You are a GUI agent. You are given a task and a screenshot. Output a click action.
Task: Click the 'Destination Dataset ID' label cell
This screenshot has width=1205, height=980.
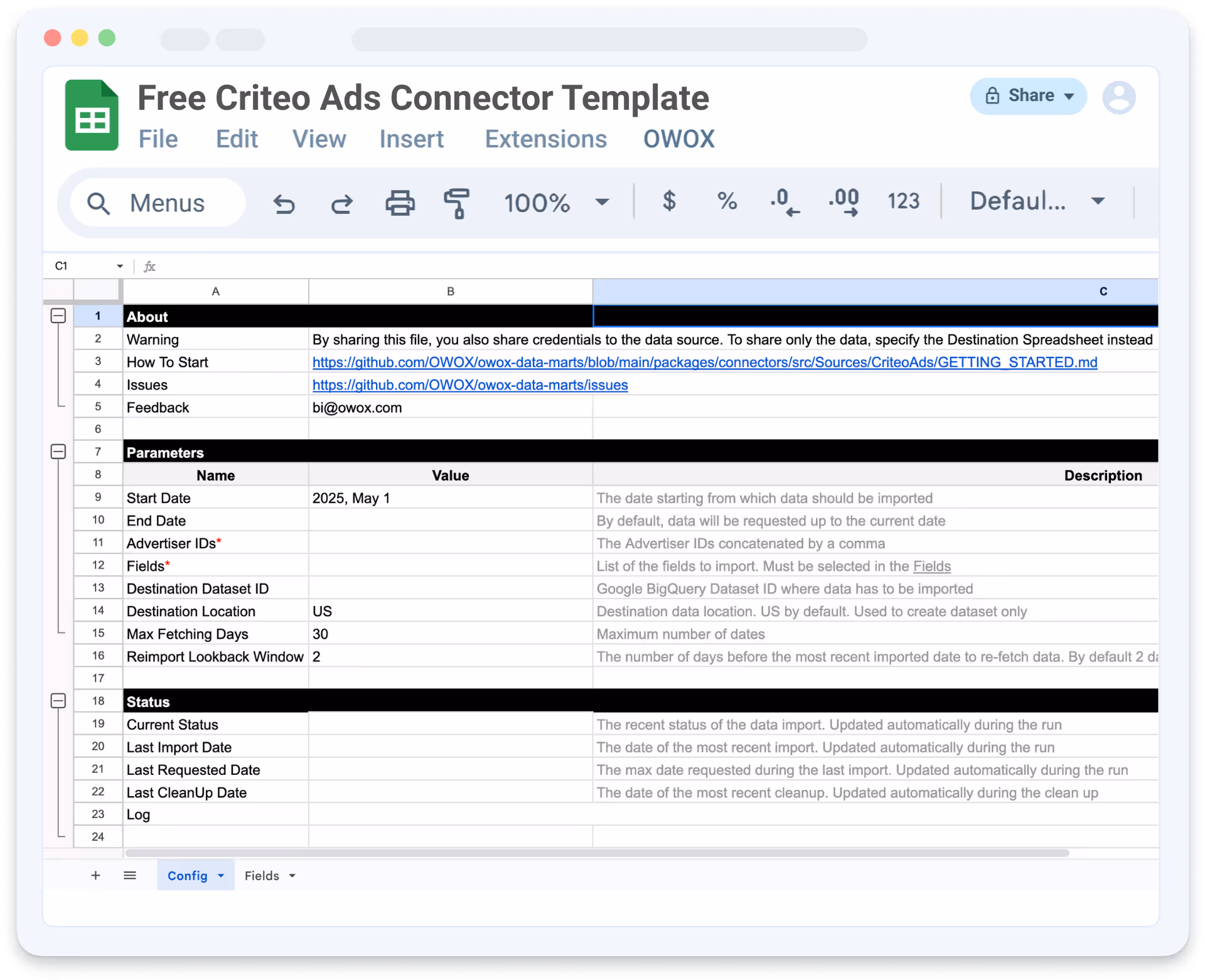pyautogui.click(x=215, y=588)
